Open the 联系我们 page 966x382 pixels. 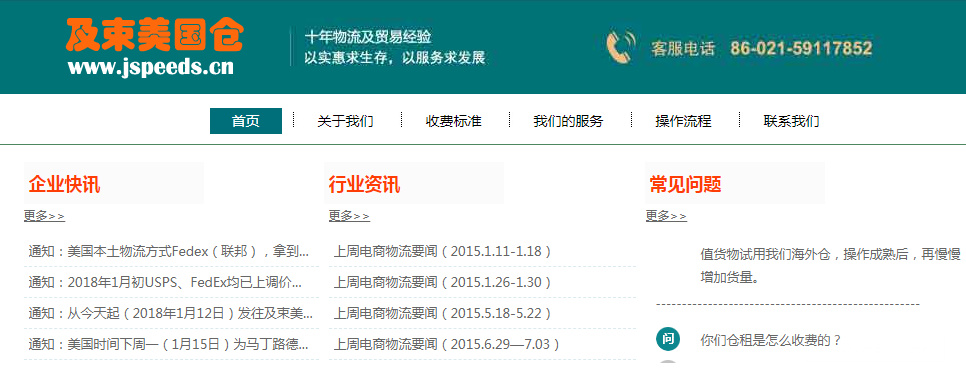point(792,121)
